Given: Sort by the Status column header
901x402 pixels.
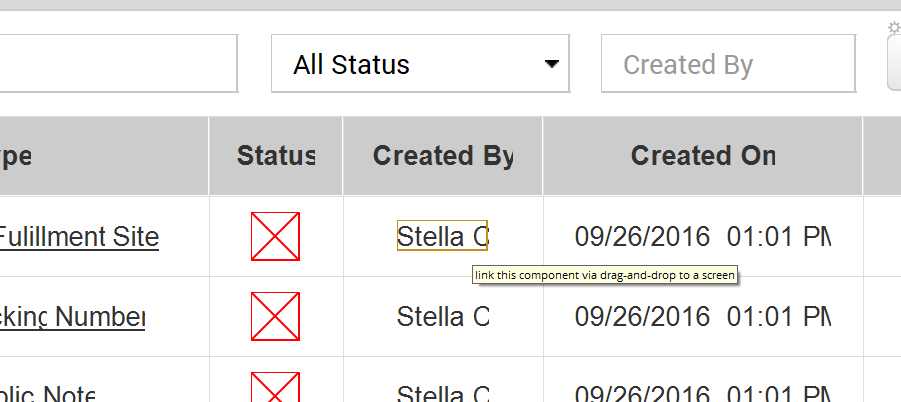Looking at the screenshot, I should click(x=276, y=156).
